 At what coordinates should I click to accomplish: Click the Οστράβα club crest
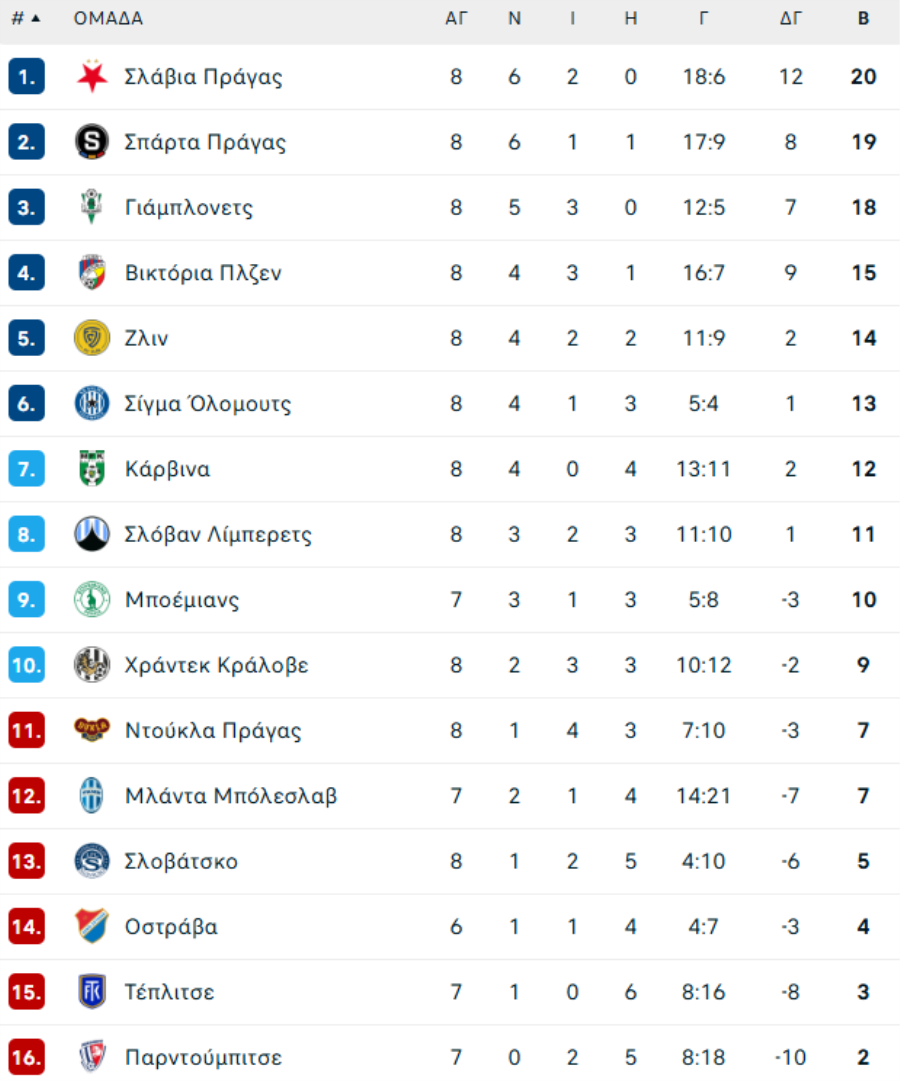[92, 926]
